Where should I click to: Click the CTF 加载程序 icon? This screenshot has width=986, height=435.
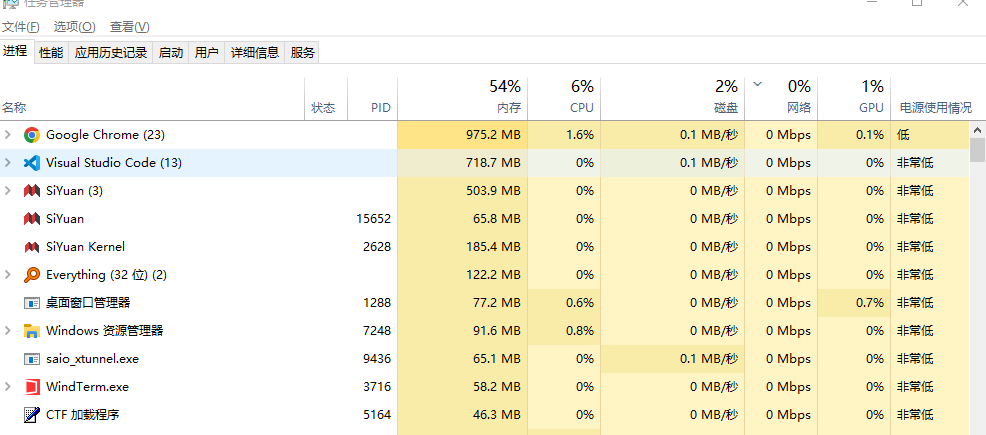point(31,415)
